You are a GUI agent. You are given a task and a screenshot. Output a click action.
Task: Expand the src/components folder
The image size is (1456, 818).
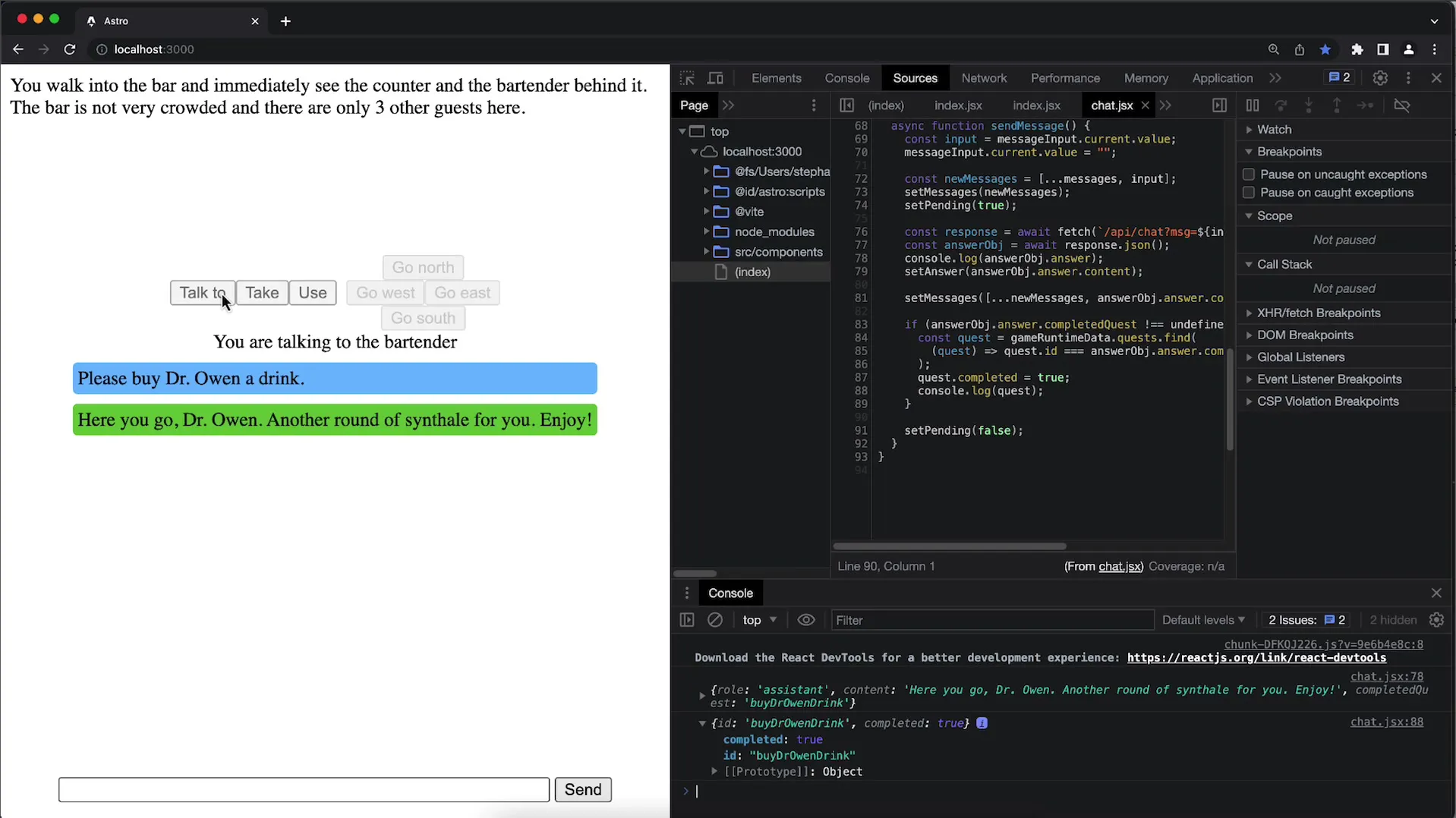pos(706,252)
